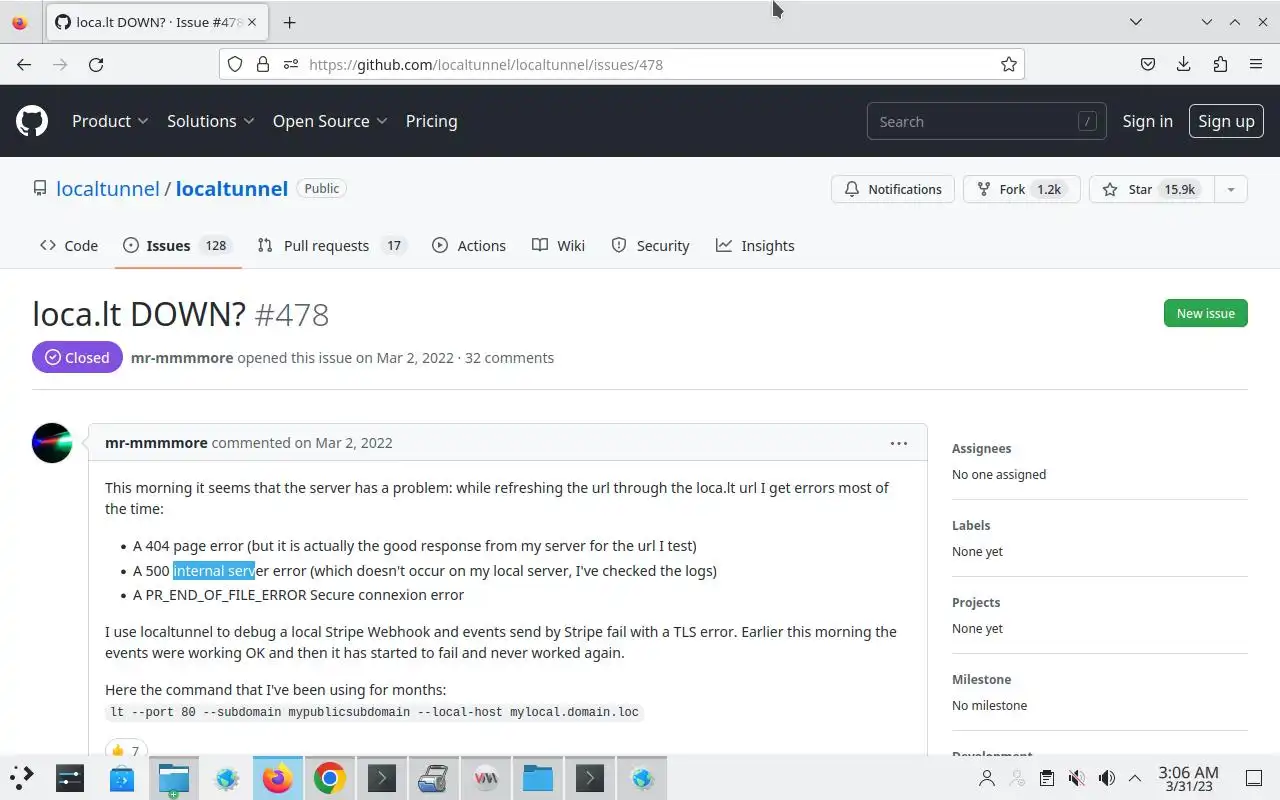Click the Sign up button
Image resolution: width=1280 pixels, height=800 pixels.
click(x=1226, y=121)
